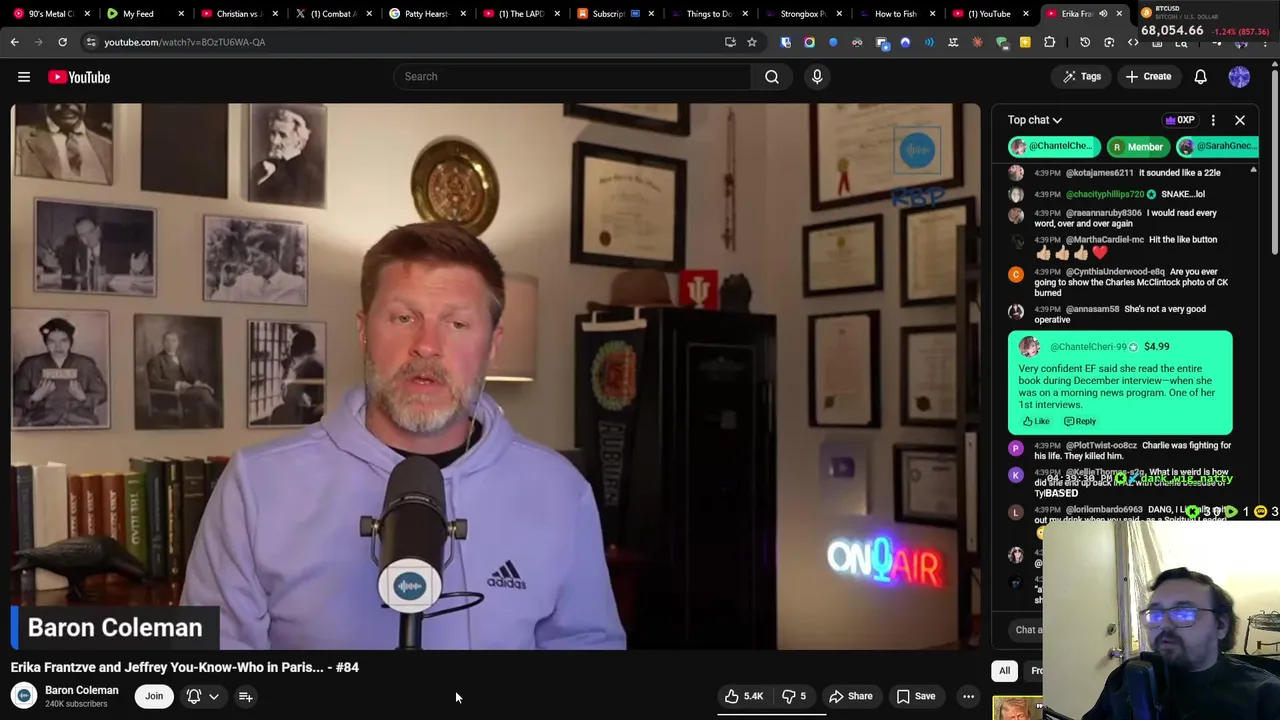
Task: Focus the YouTube Search field
Action: [571, 77]
